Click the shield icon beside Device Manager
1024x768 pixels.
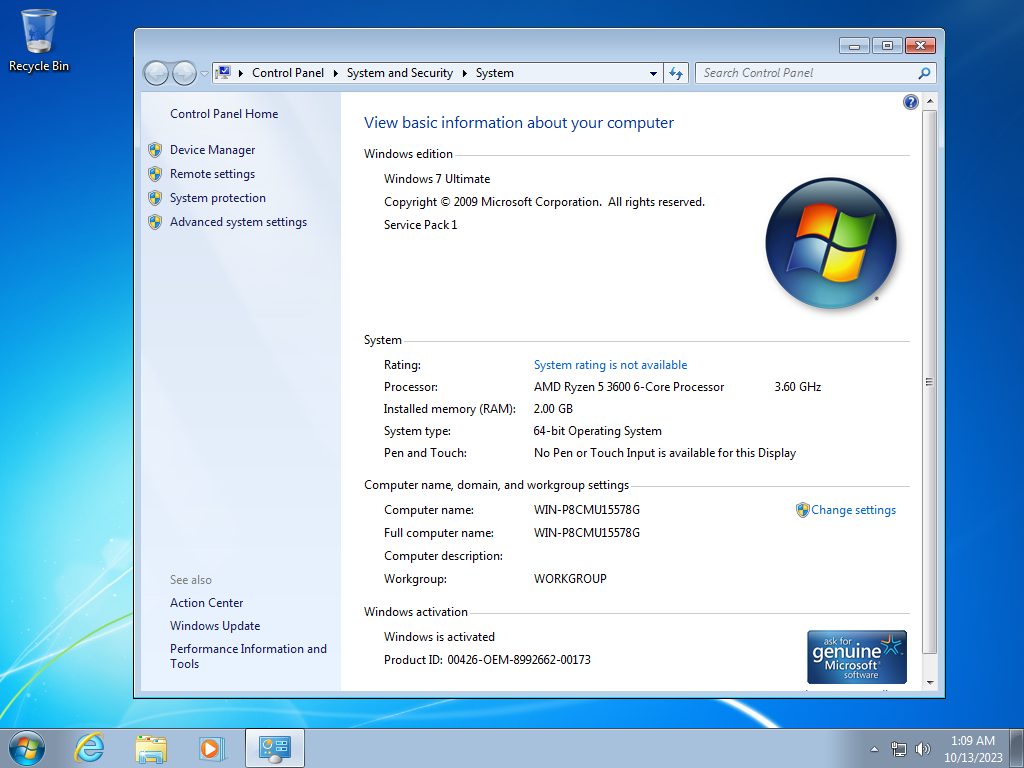(x=155, y=150)
